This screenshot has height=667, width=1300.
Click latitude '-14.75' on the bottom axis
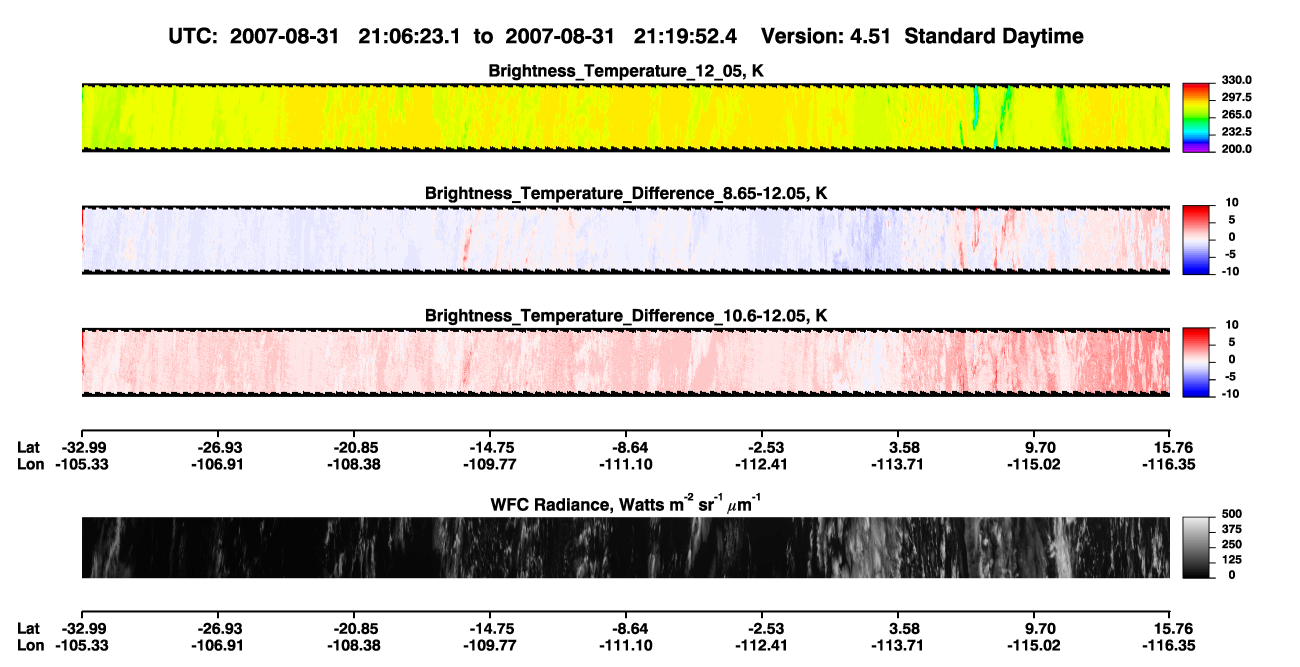[x=489, y=629]
